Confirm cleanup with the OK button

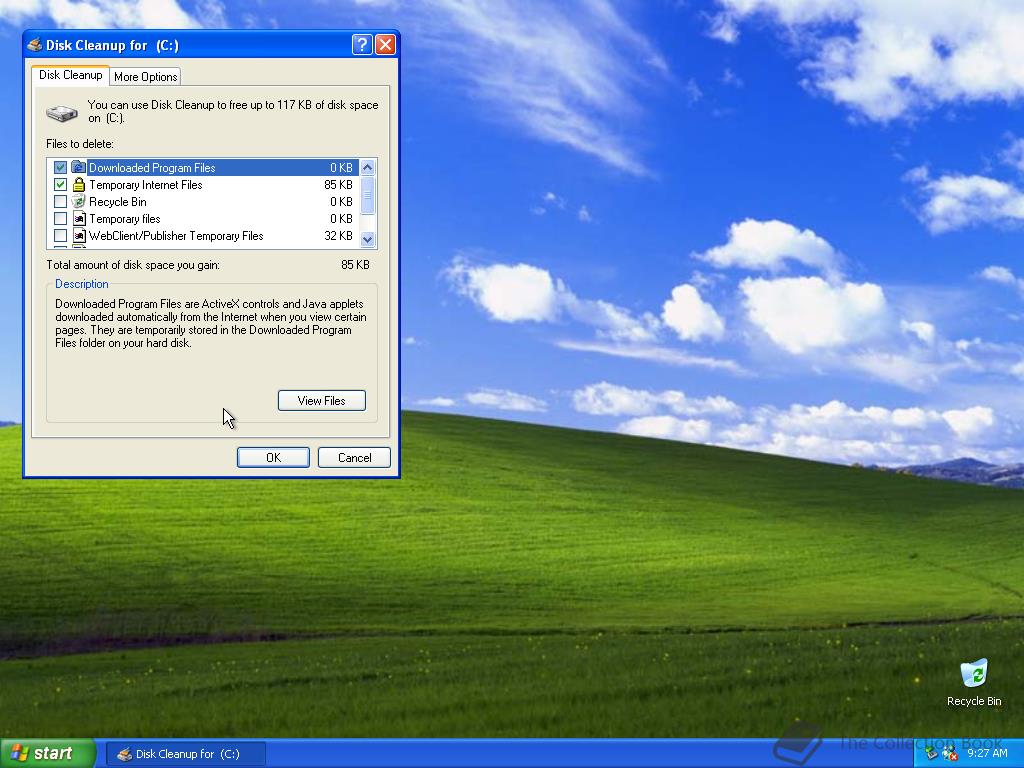273,457
